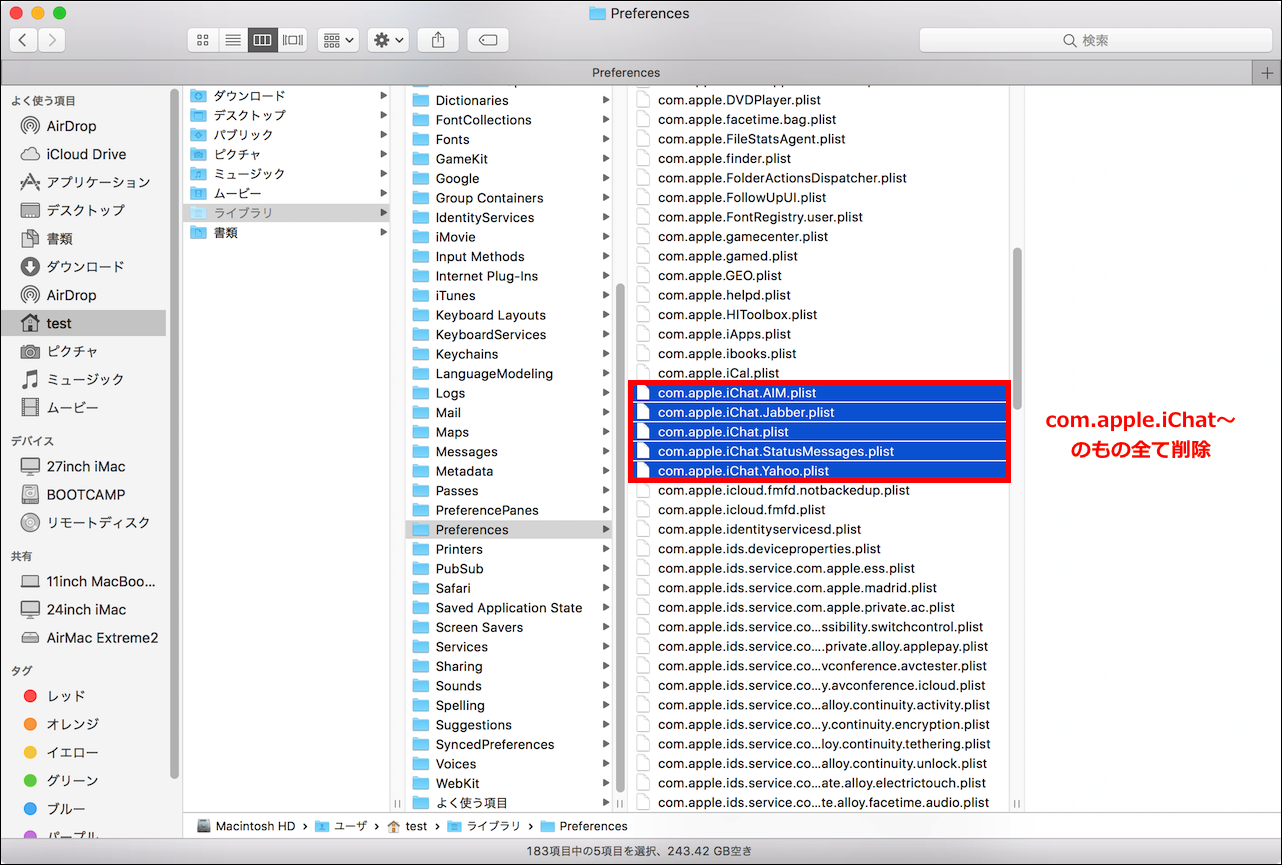
Task: Select com.apple.DVDPlayer.plist
Action: tap(818, 100)
